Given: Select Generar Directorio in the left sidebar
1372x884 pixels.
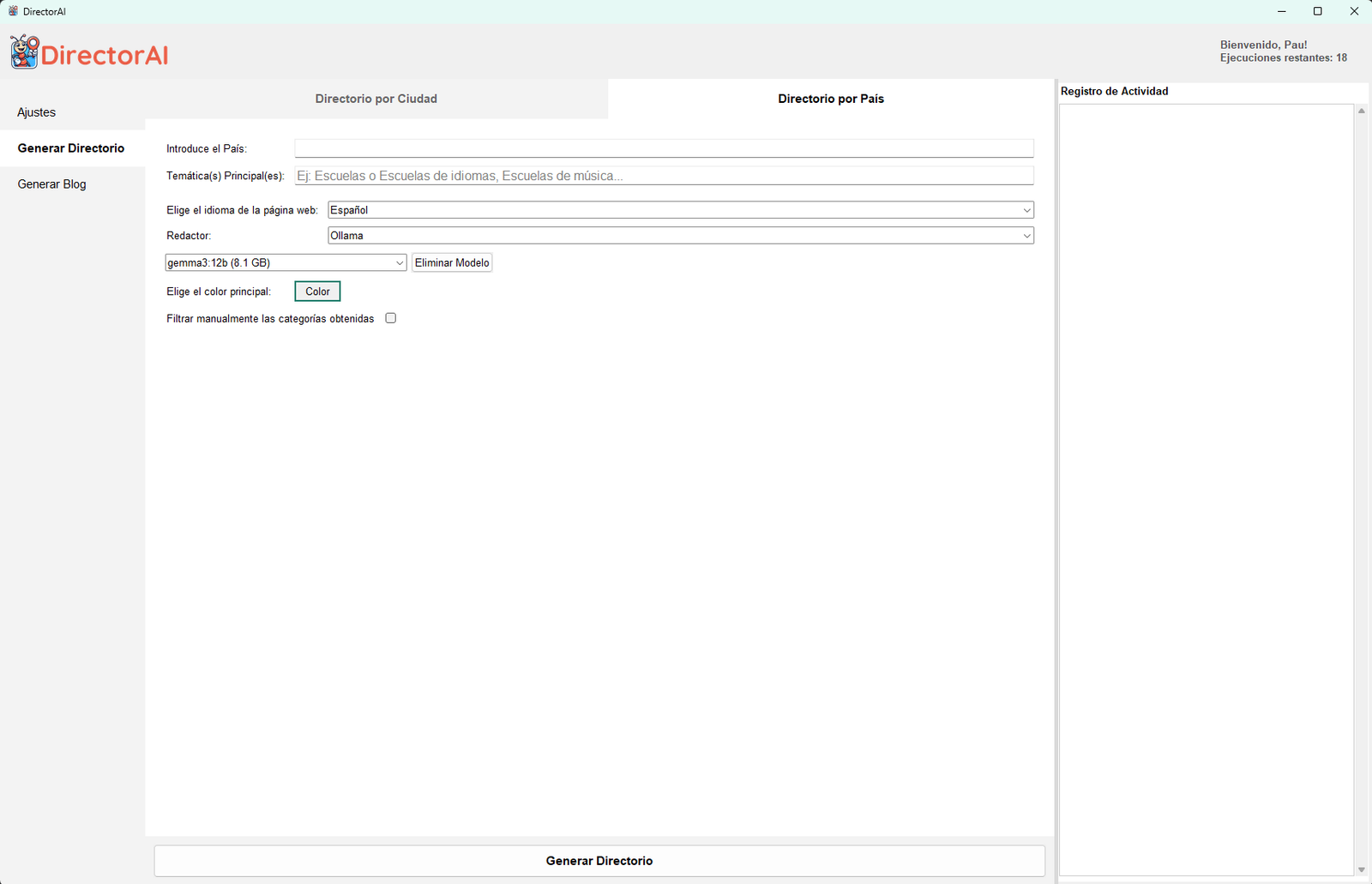Looking at the screenshot, I should (71, 148).
